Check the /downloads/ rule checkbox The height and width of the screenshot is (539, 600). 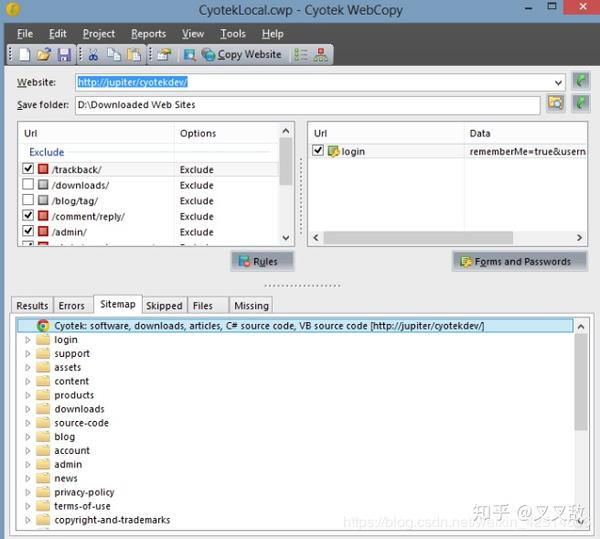(28, 184)
